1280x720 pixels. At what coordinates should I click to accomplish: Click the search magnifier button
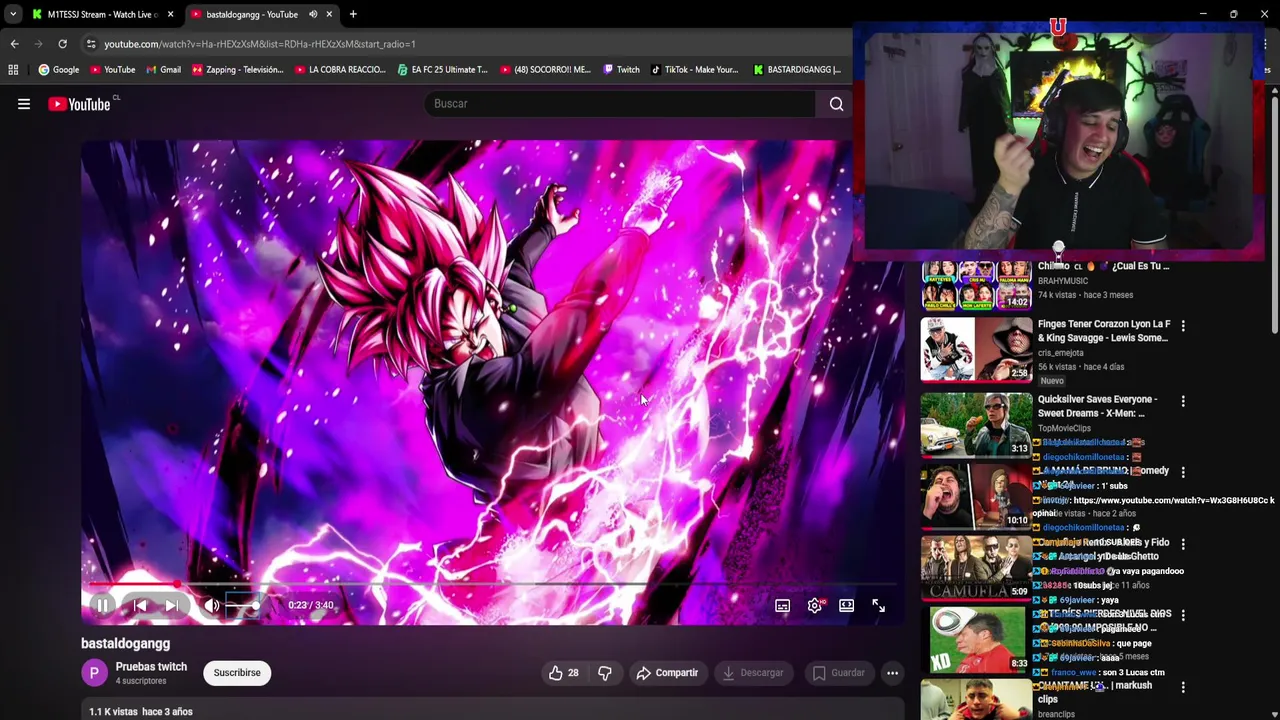[836, 104]
